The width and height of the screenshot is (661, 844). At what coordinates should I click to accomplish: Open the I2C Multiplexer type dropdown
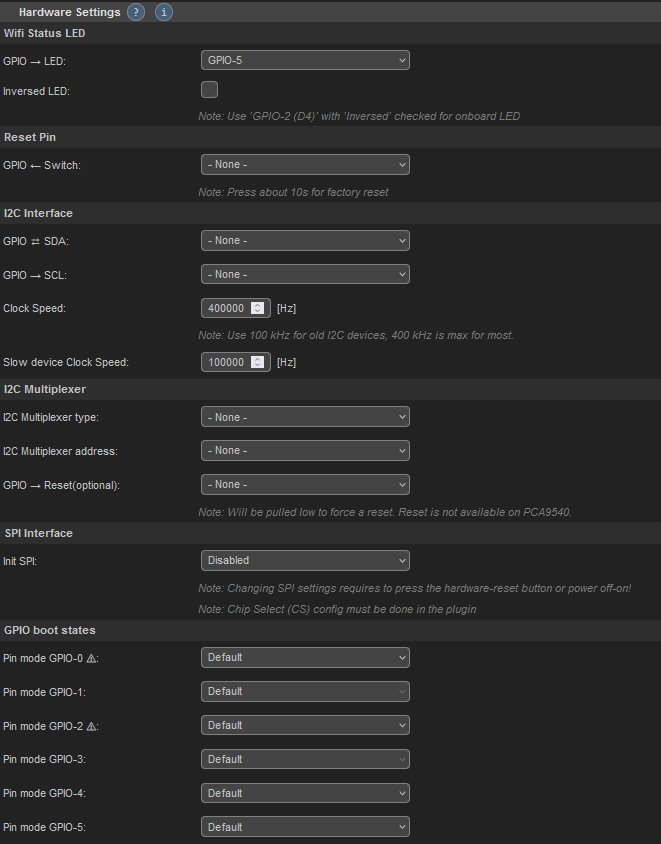coord(305,417)
